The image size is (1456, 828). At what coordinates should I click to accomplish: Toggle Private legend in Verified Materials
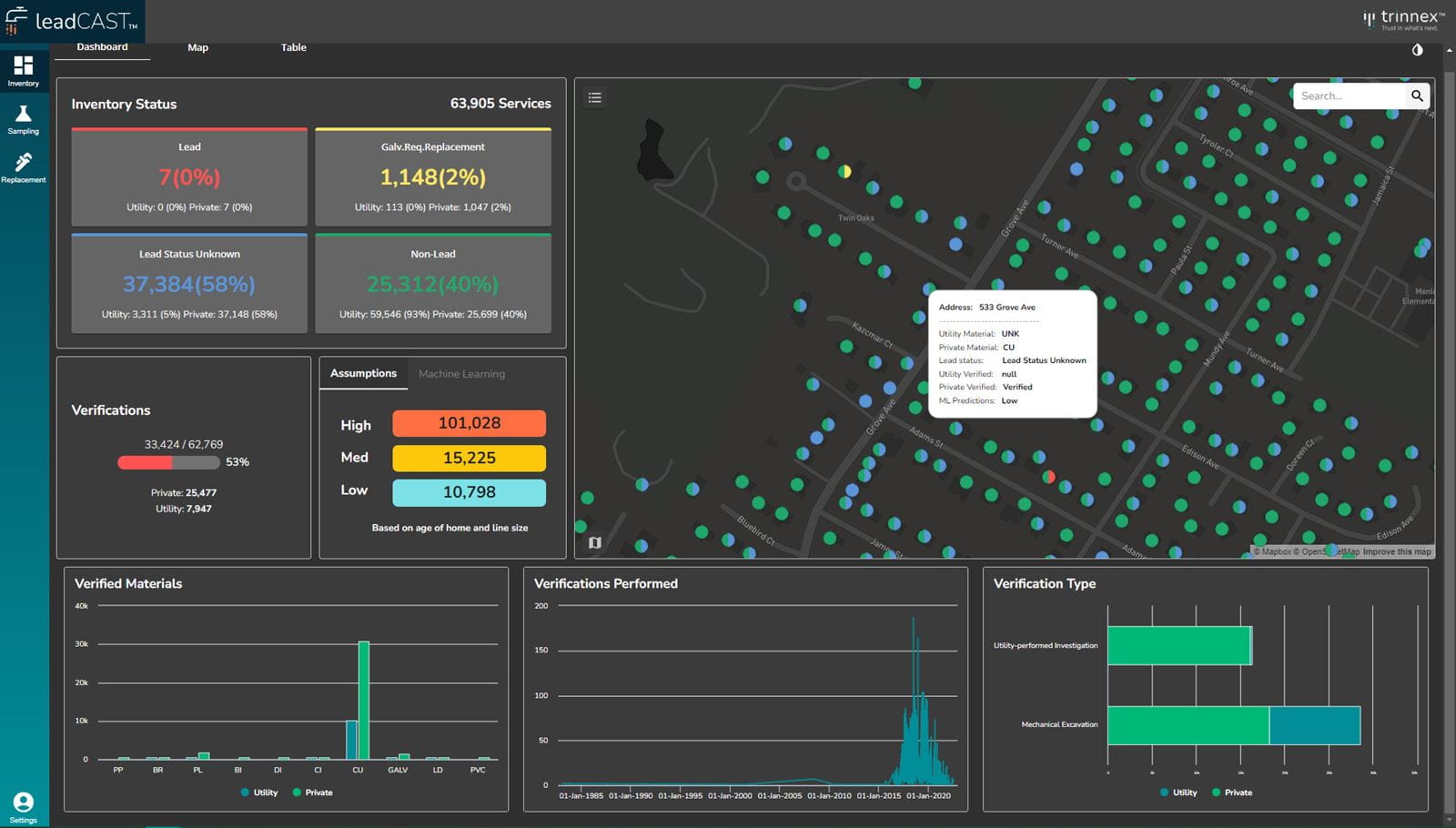[x=312, y=793]
